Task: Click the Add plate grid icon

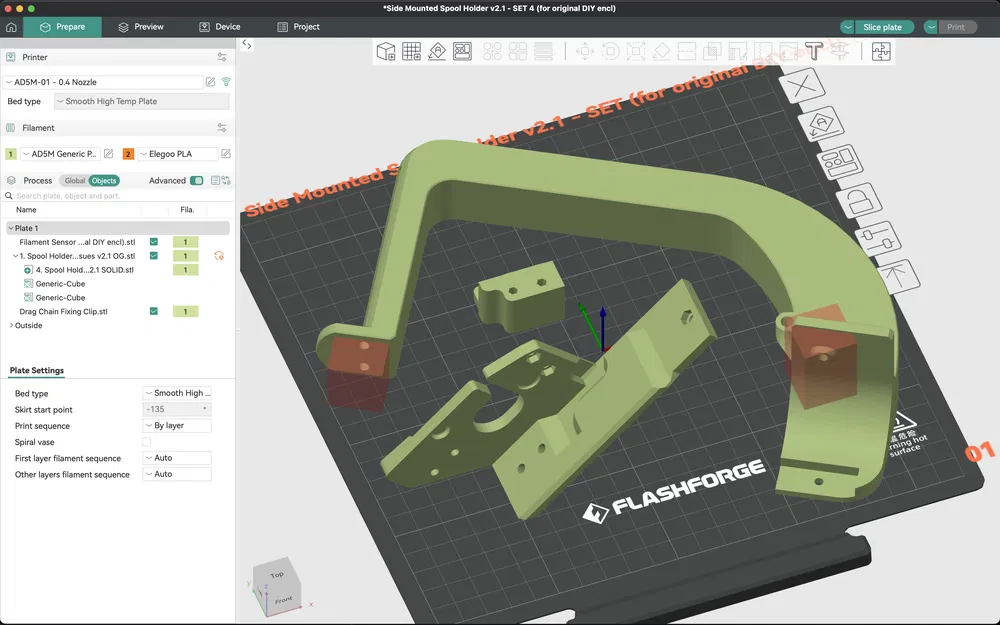Action: [x=411, y=51]
